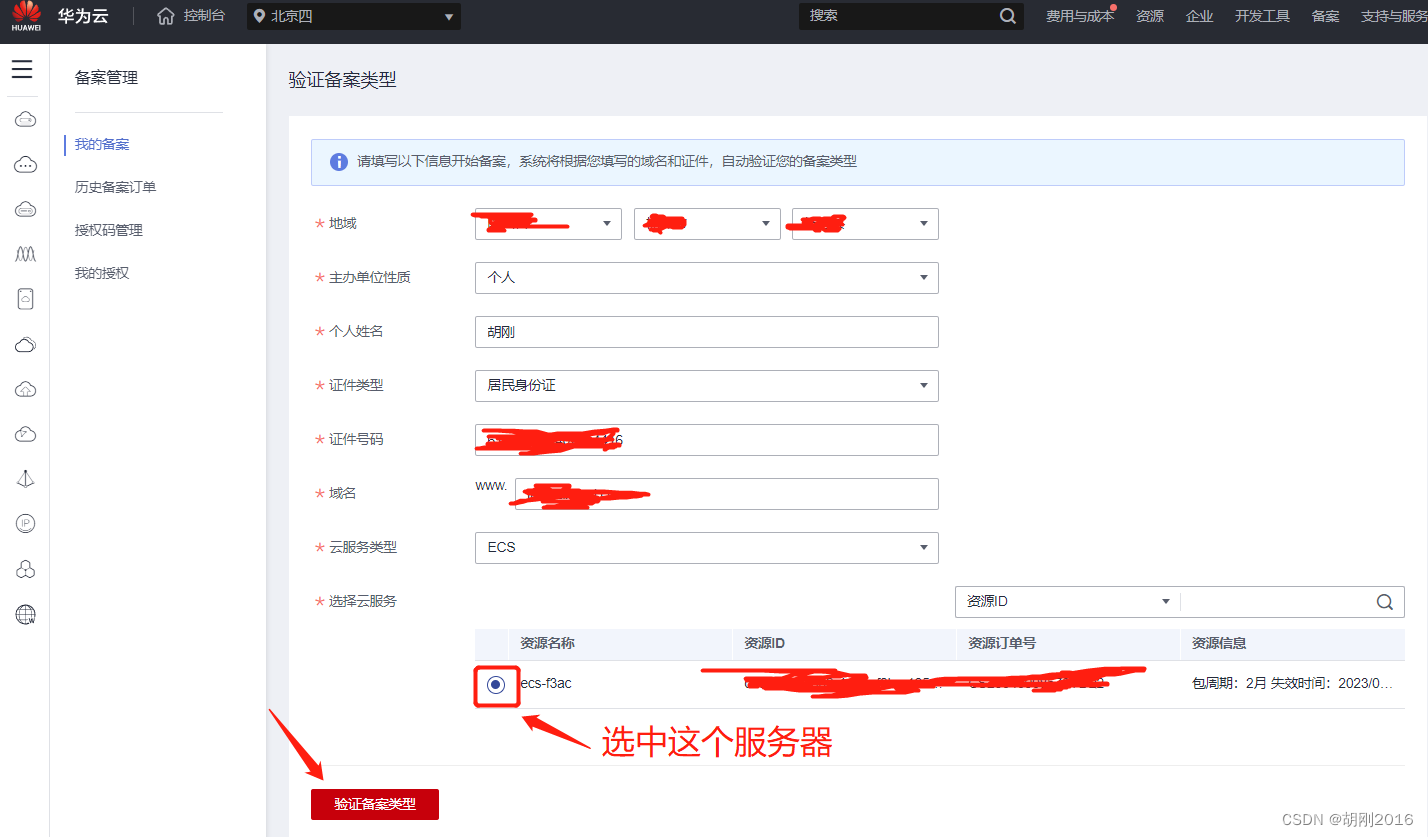This screenshot has width=1428, height=837.
Task: Open the globe domain sidebar icon
Action: (26, 614)
